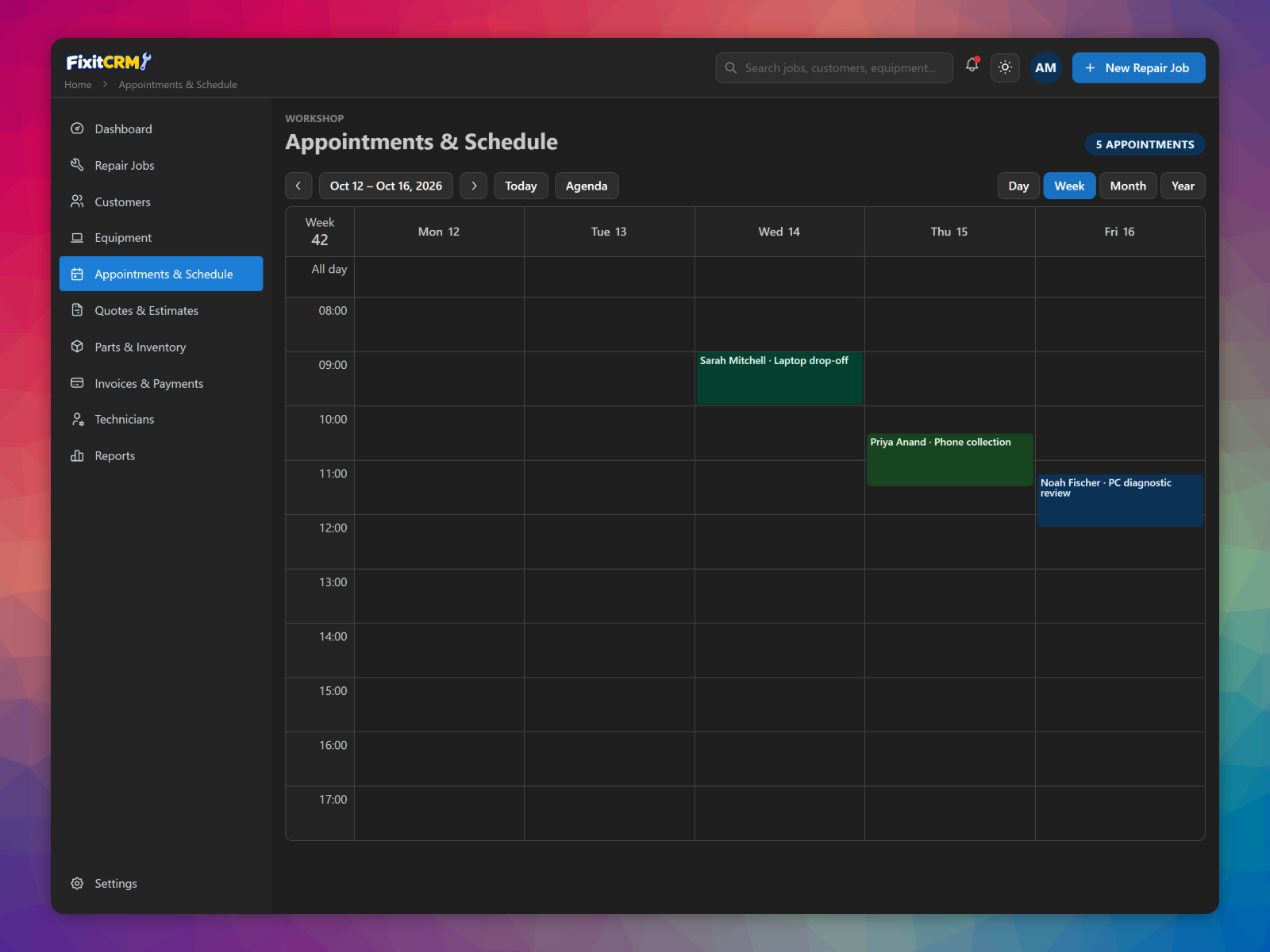This screenshot has width=1270, height=952.
Task: Open Invoices & Payments
Action: 161,383
